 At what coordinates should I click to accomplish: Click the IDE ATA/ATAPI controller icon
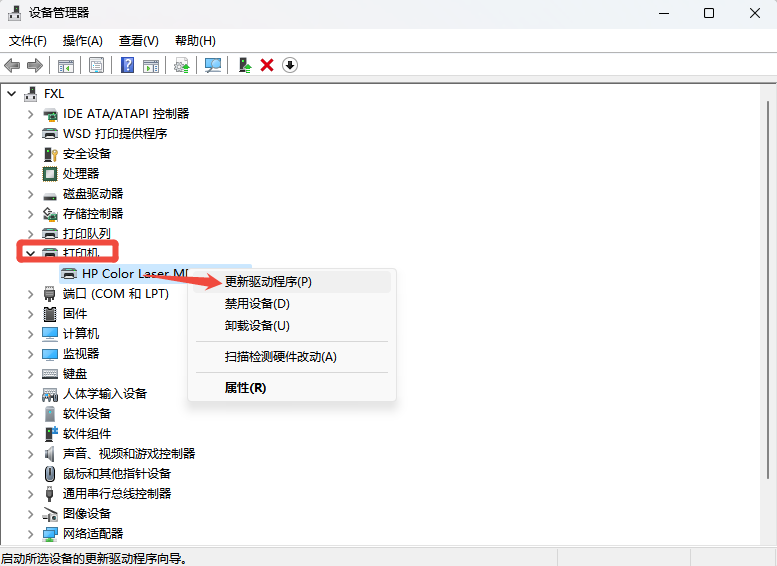pyautogui.click(x=50, y=114)
